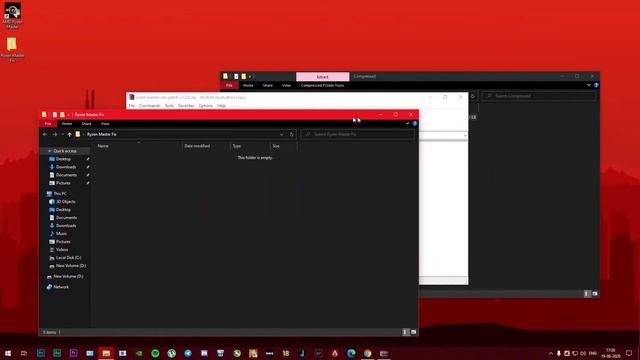640x360 pixels.
Task: Select Network in navigation pane
Action: point(61,287)
